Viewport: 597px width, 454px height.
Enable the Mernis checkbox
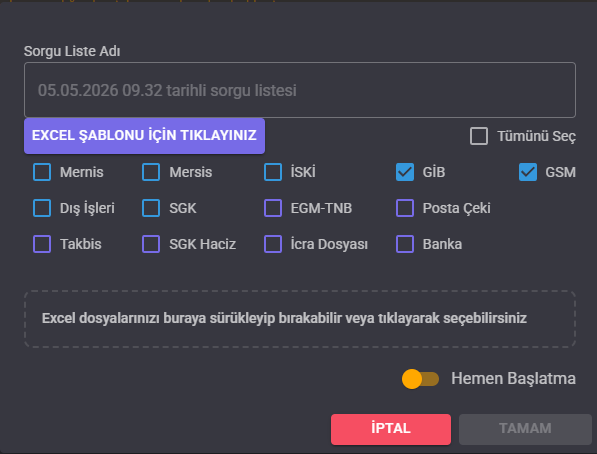(42, 172)
